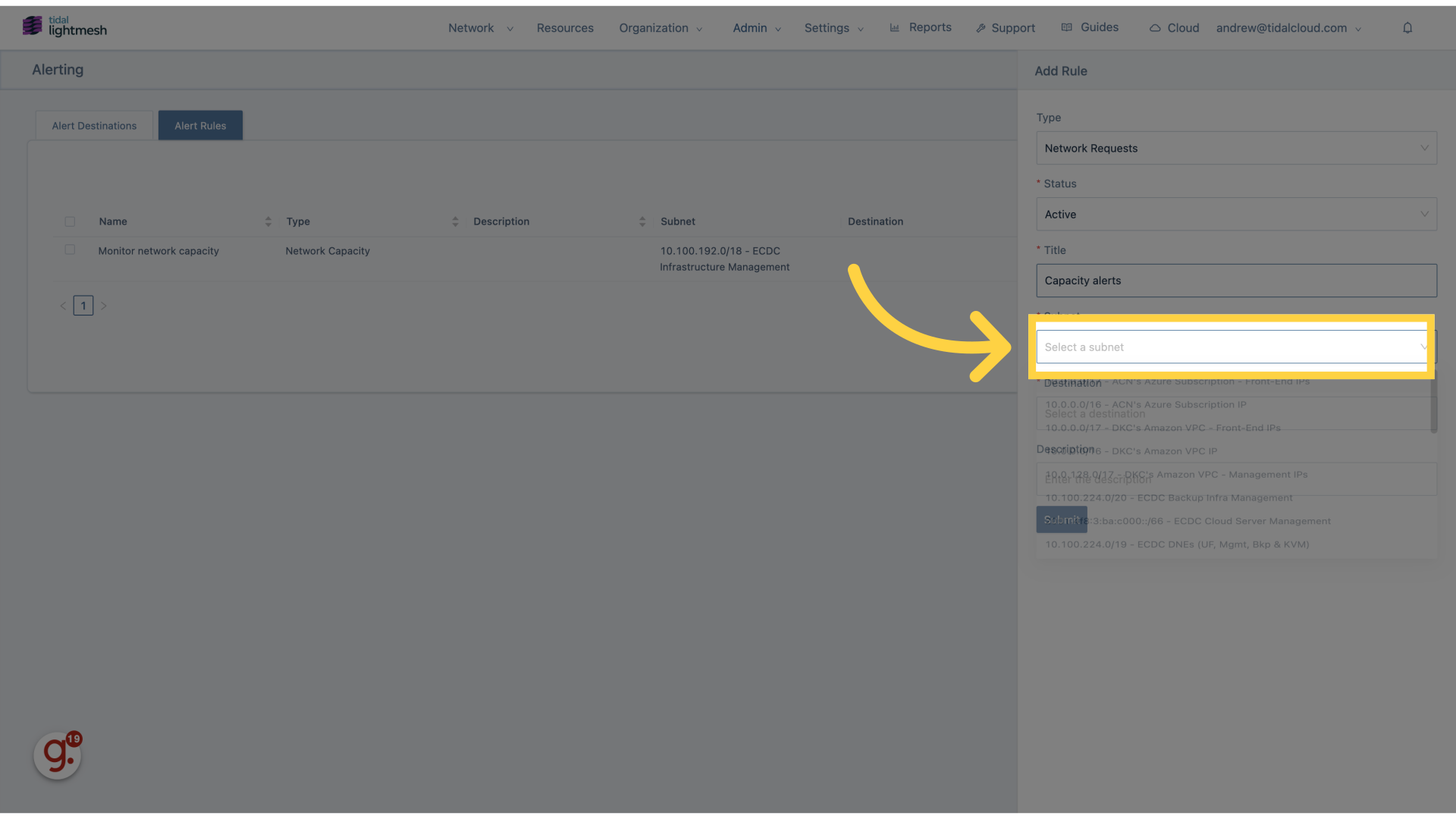Viewport: 1456px width, 819px height.
Task: Open the notifications bell
Action: tap(1407, 28)
